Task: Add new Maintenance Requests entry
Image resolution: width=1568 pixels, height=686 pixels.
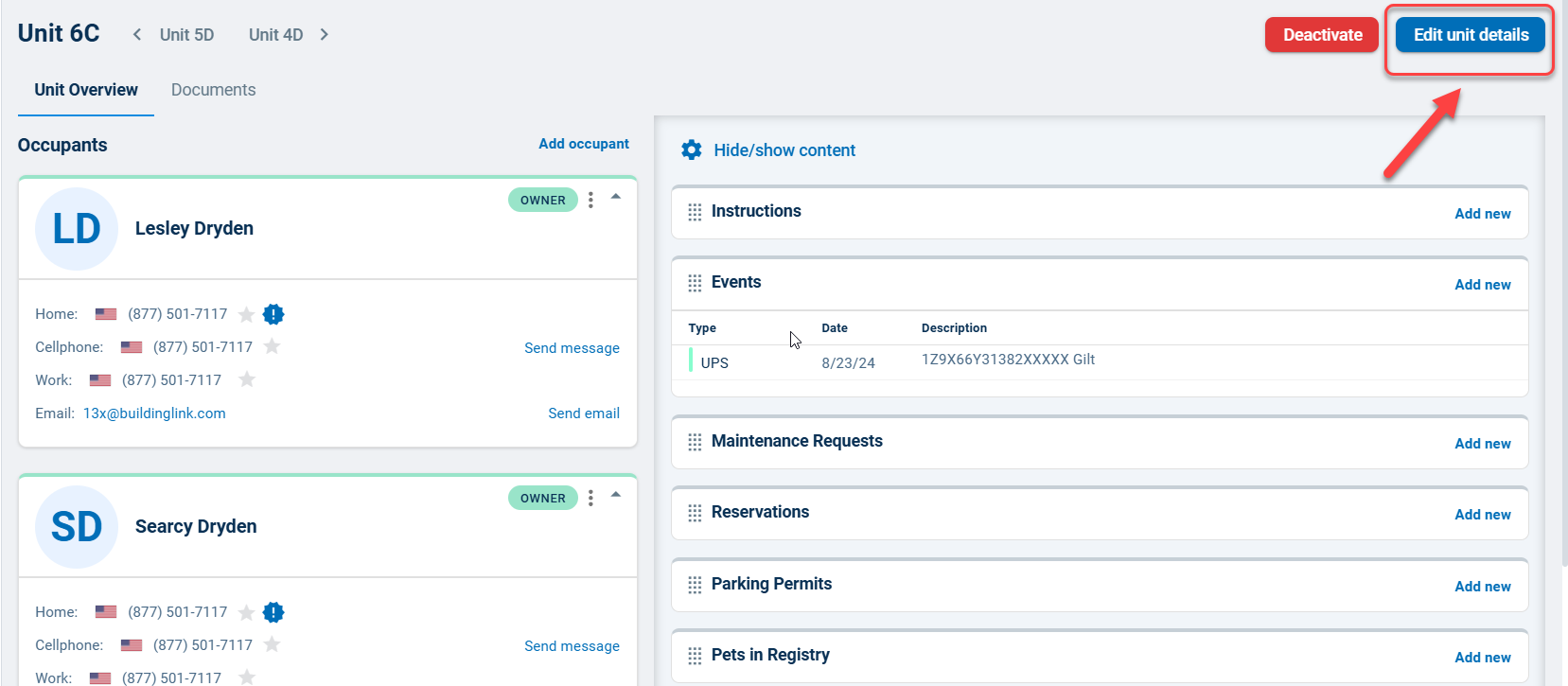Action: (x=1483, y=444)
